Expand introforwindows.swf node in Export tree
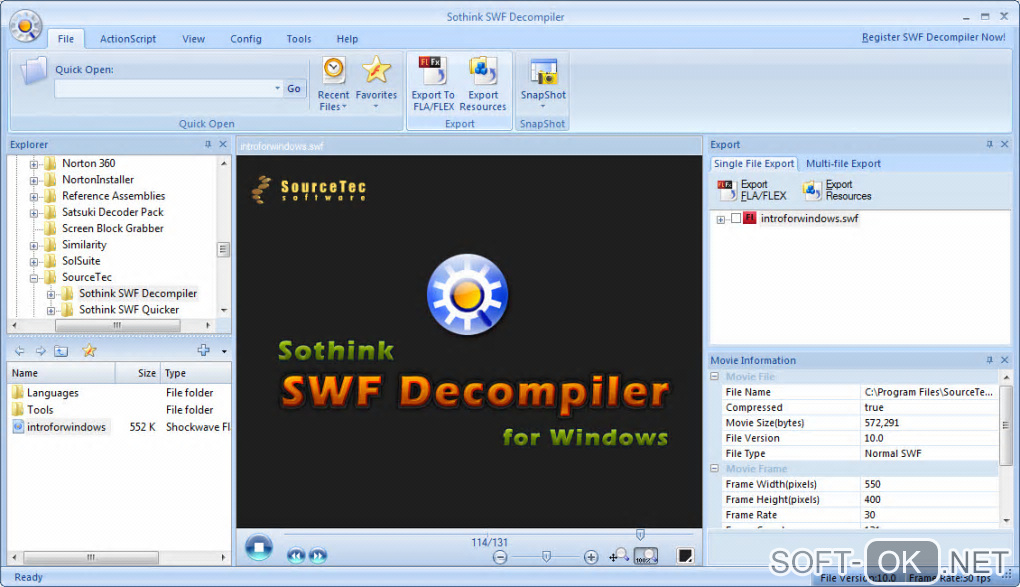1020x587 pixels. (721, 219)
